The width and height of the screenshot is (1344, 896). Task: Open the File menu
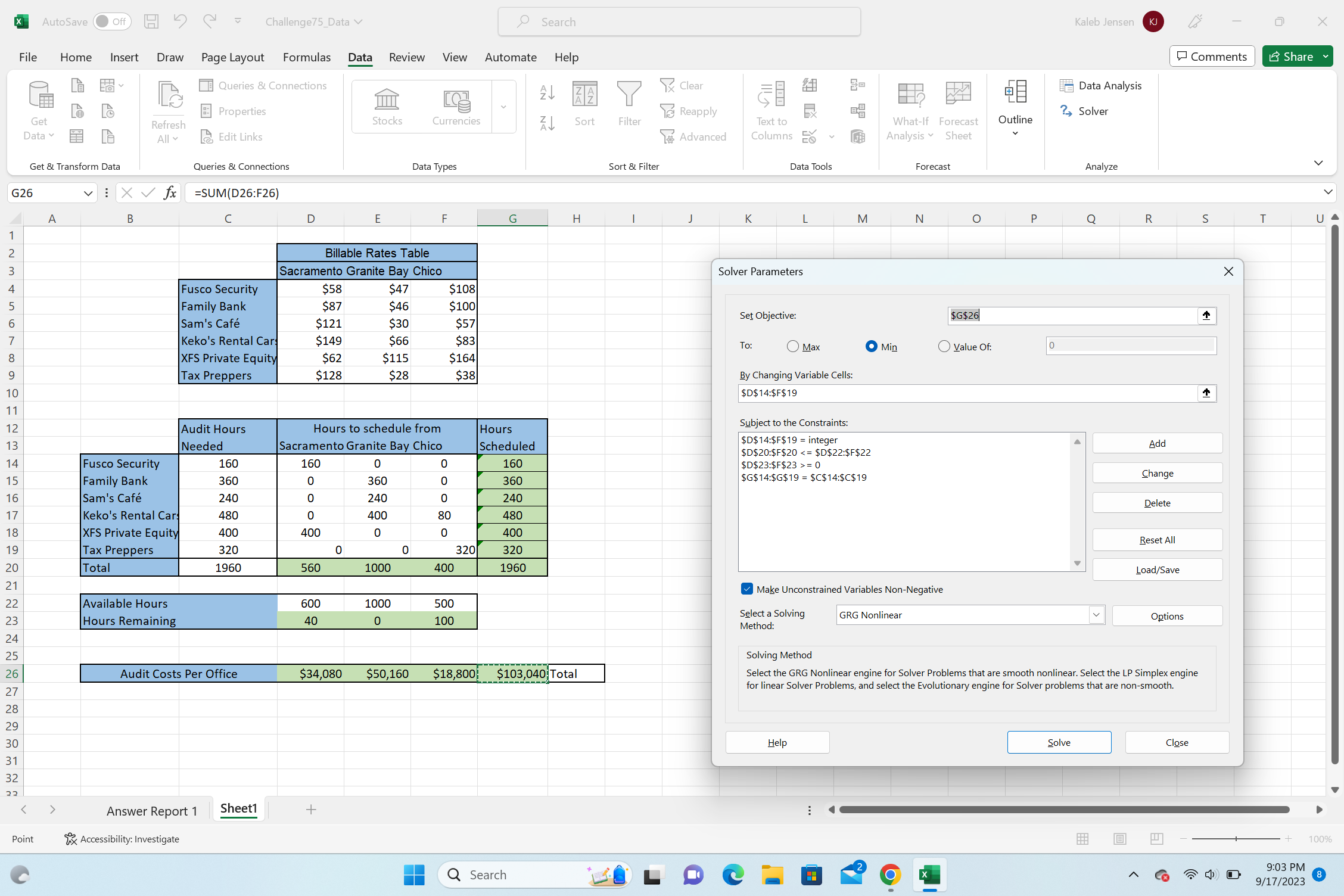click(x=27, y=57)
